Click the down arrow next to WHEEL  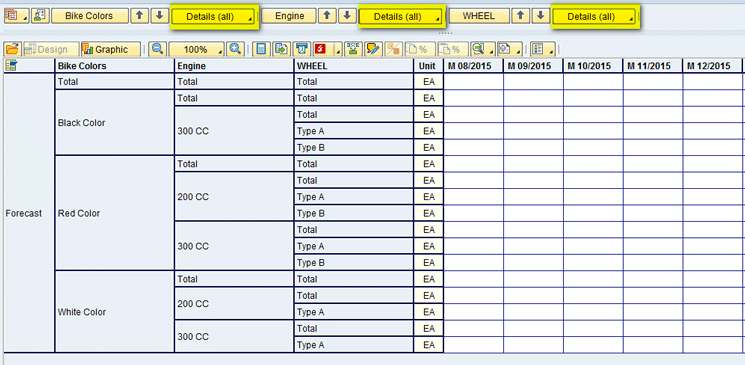[540, 16]
